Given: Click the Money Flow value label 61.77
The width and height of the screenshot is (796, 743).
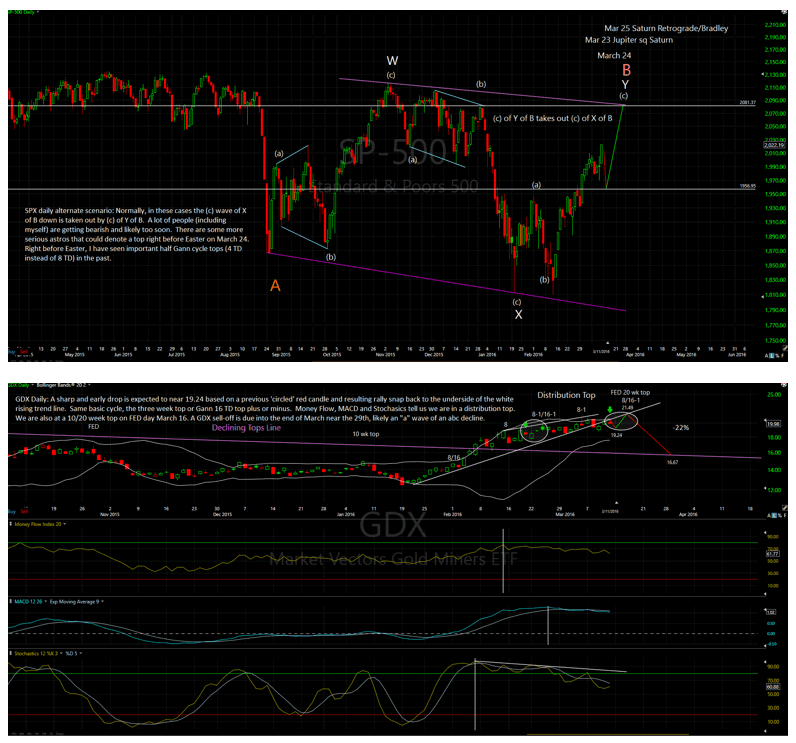Looking at the screenshot, I should (773, 554).
